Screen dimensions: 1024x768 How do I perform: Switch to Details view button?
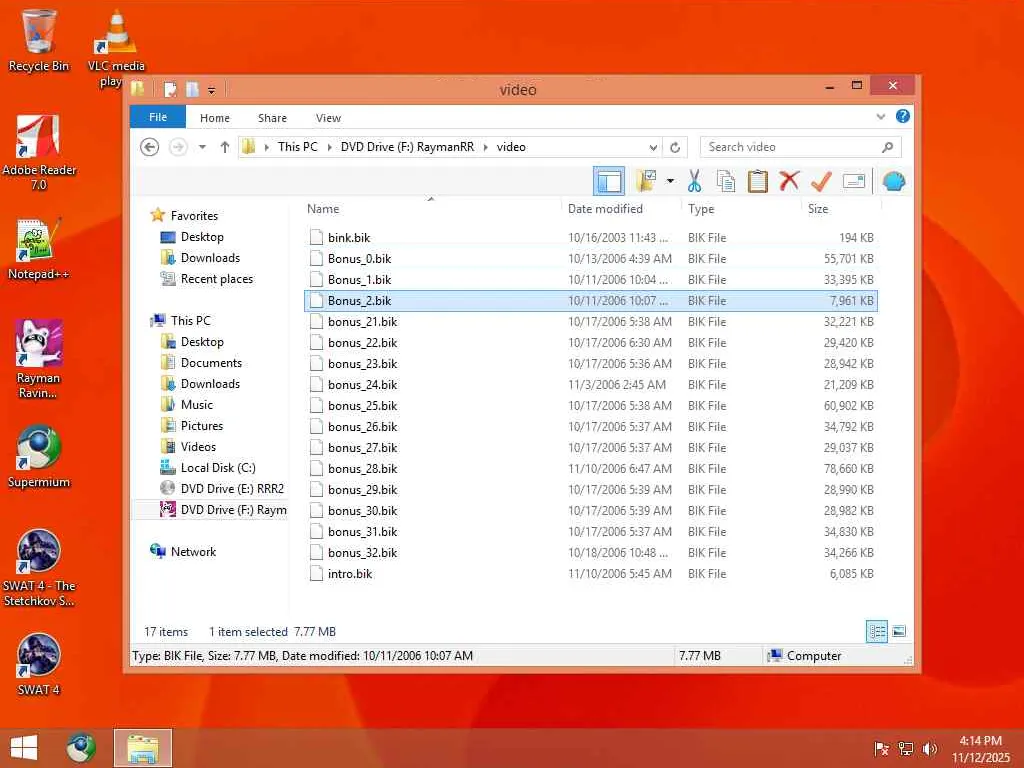point(876,632)
